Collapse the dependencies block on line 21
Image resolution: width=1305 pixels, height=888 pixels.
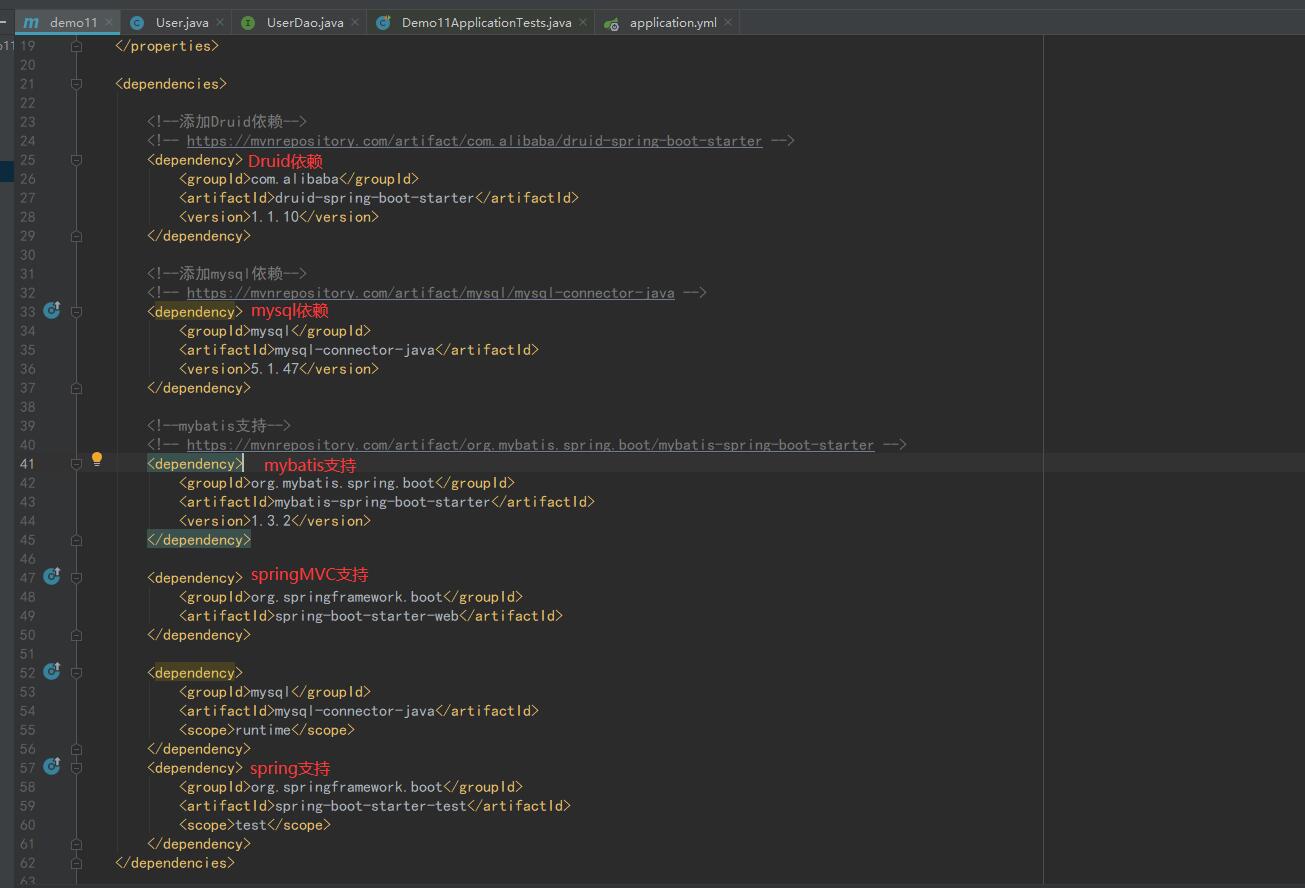click(76, 84)
